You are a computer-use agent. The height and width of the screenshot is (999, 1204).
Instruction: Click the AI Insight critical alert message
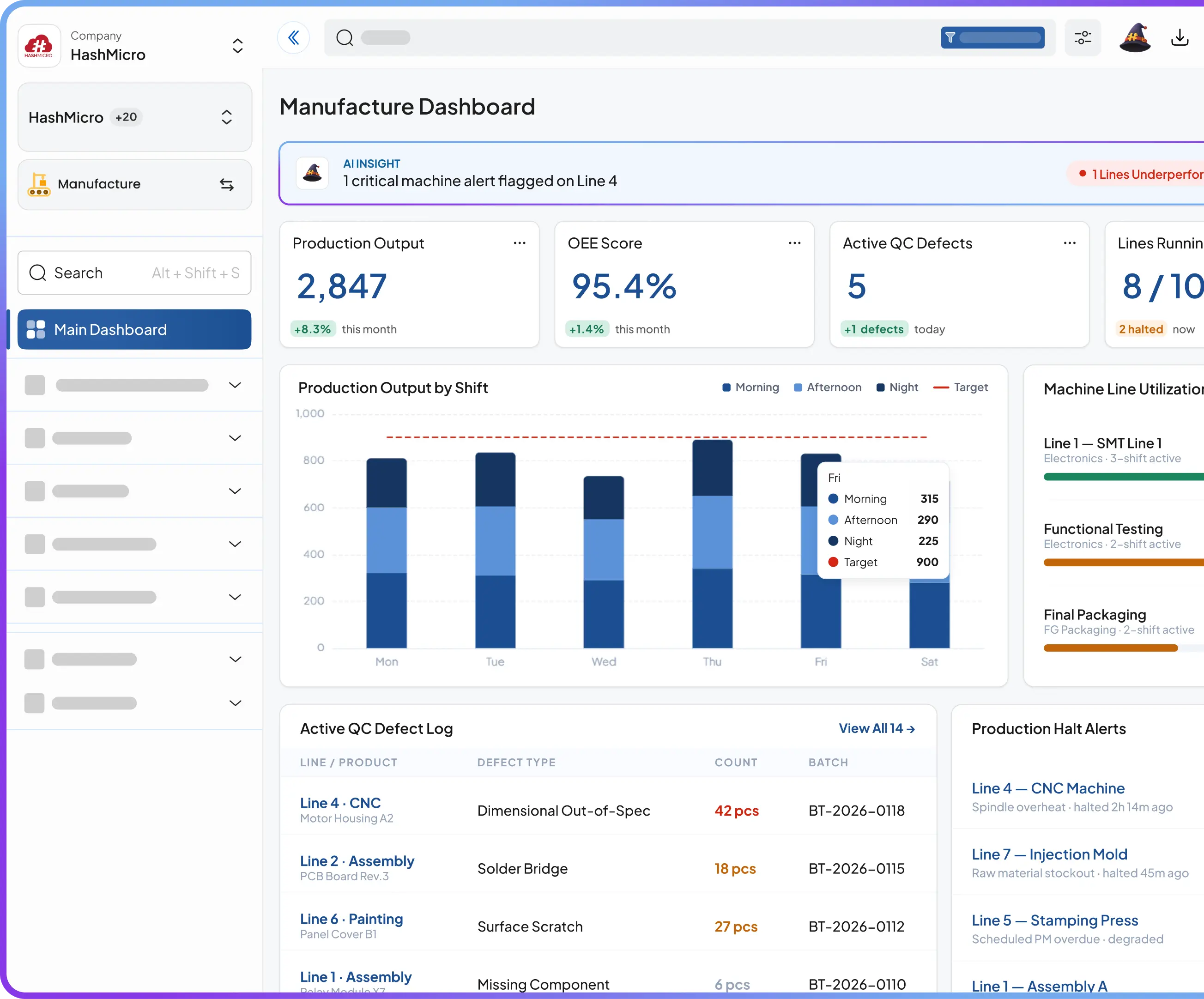[x=480, y=181]
